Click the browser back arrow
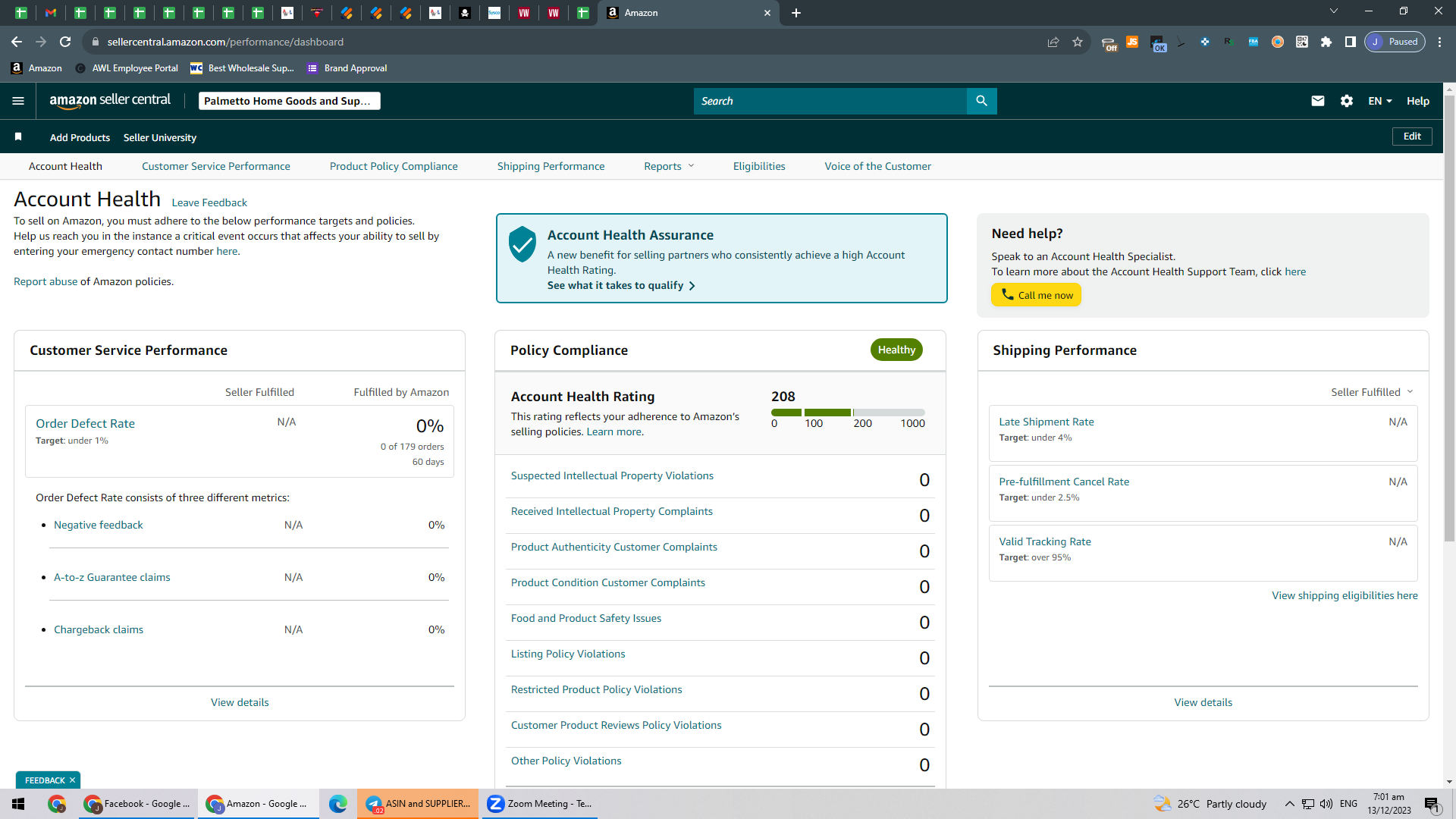The width and height of the screenshot is (1456, 819). (x=17, y=42)
